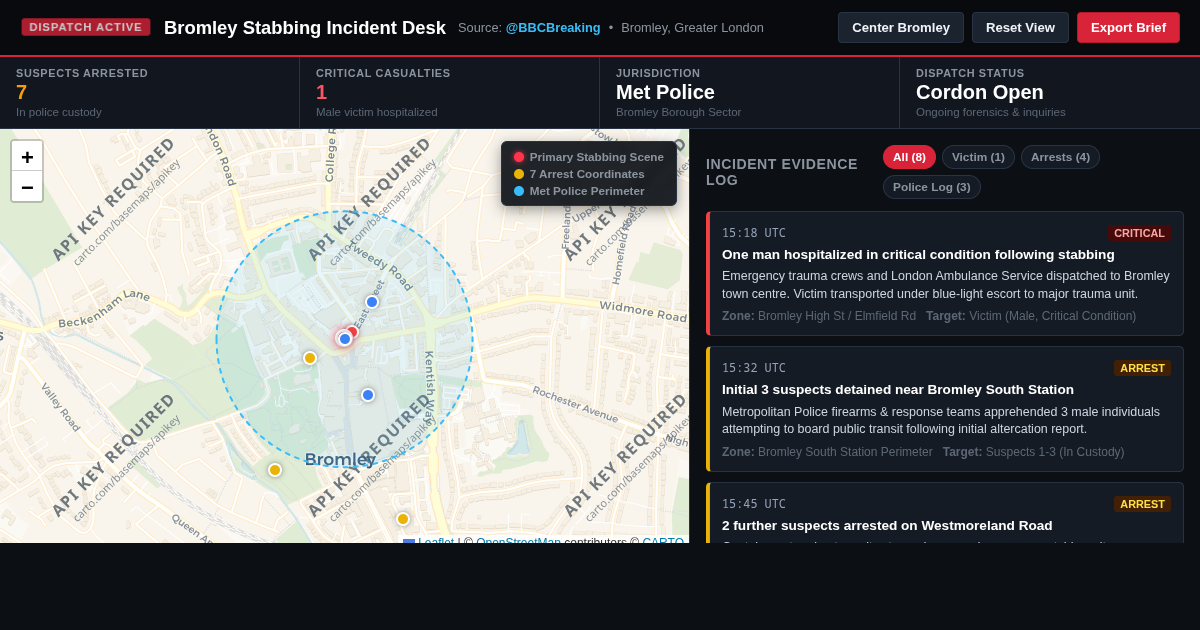The height and width of the screenshot is (630, 1200).
Task: Open the @BBCBreaking source link
Action: [553, 27]
